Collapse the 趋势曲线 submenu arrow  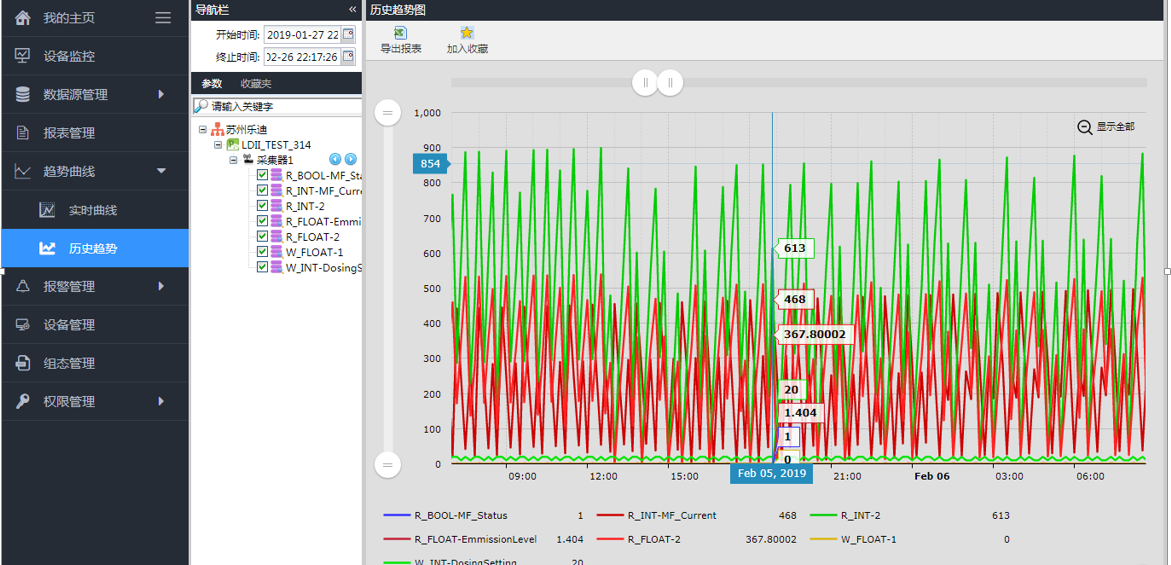click(x=161, y=172)
